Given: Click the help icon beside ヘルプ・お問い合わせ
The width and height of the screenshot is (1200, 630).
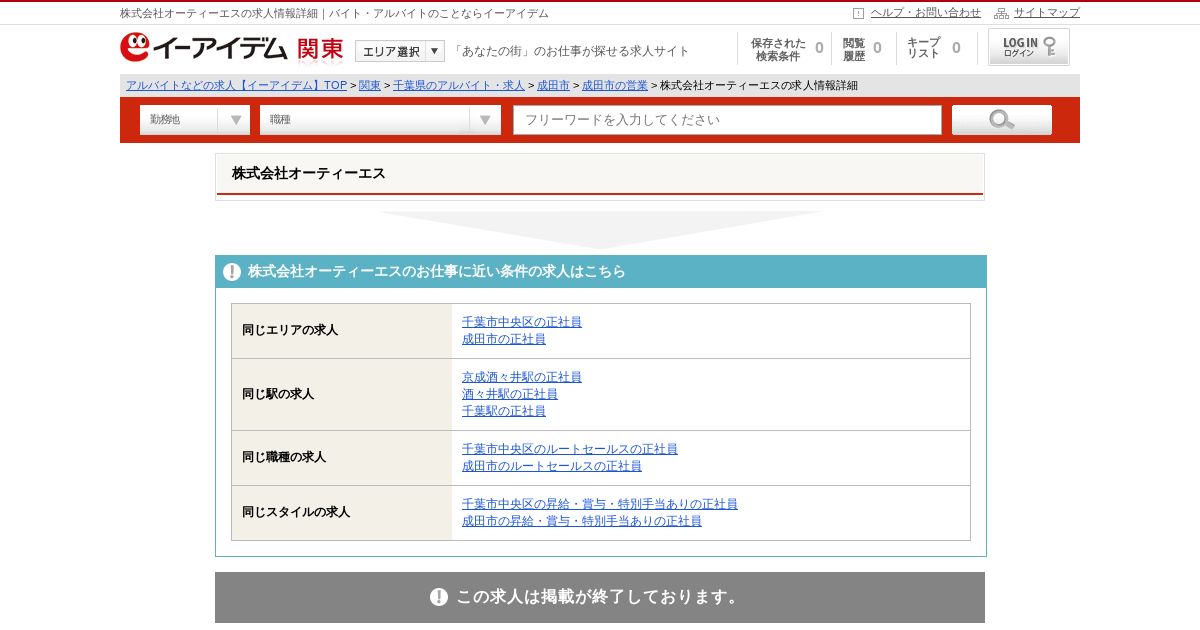Looking at the screenshot, I should [x=858, y=13].
